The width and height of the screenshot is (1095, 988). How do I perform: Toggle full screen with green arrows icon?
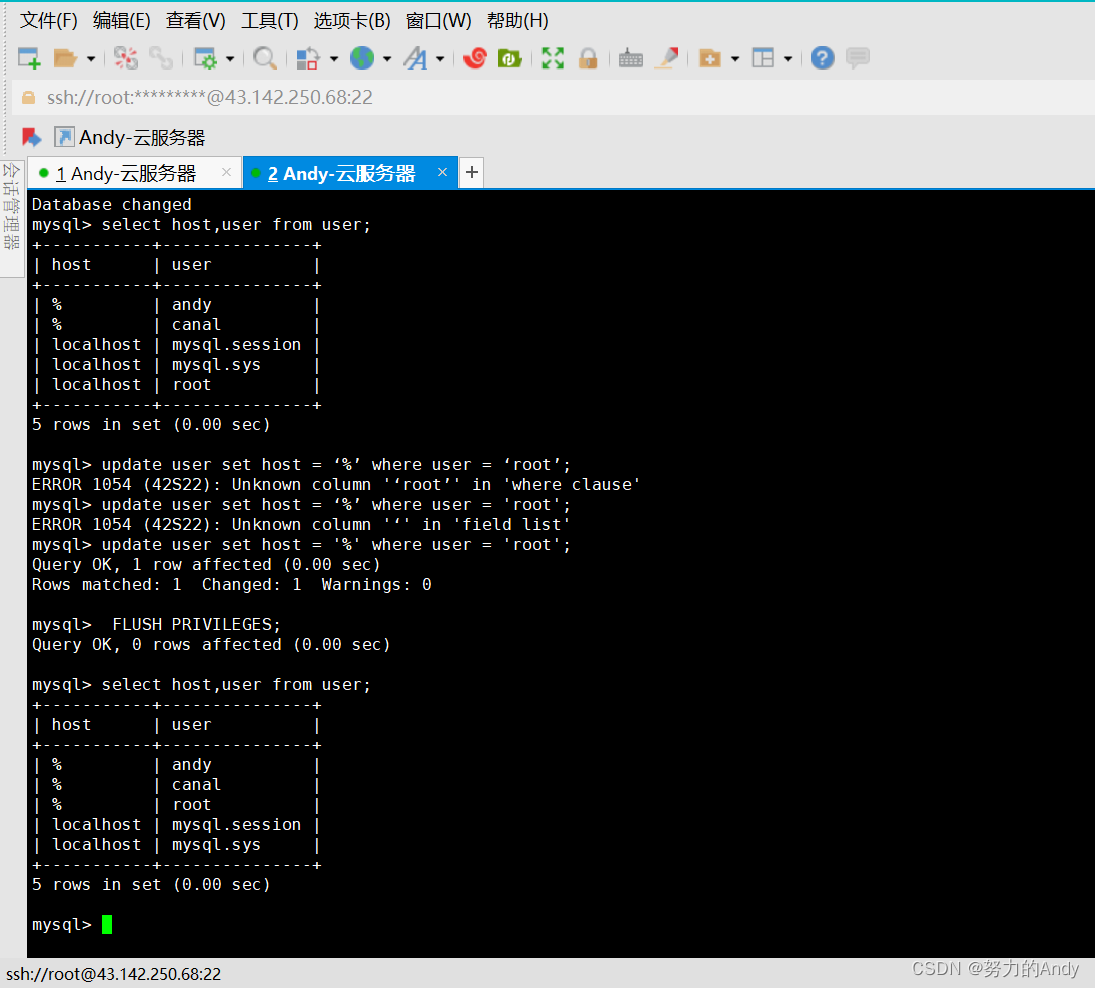click(x=553, y=59)
